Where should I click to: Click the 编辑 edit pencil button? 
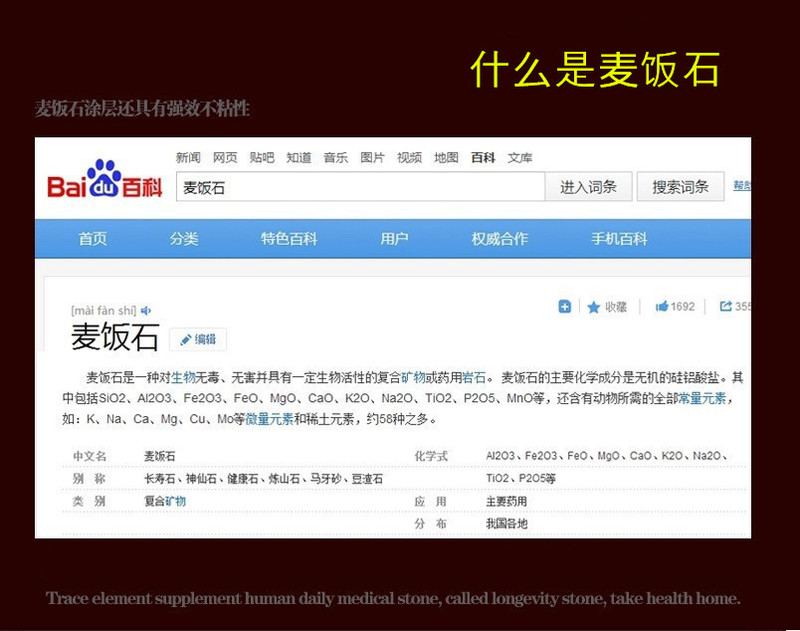[198, 339]
